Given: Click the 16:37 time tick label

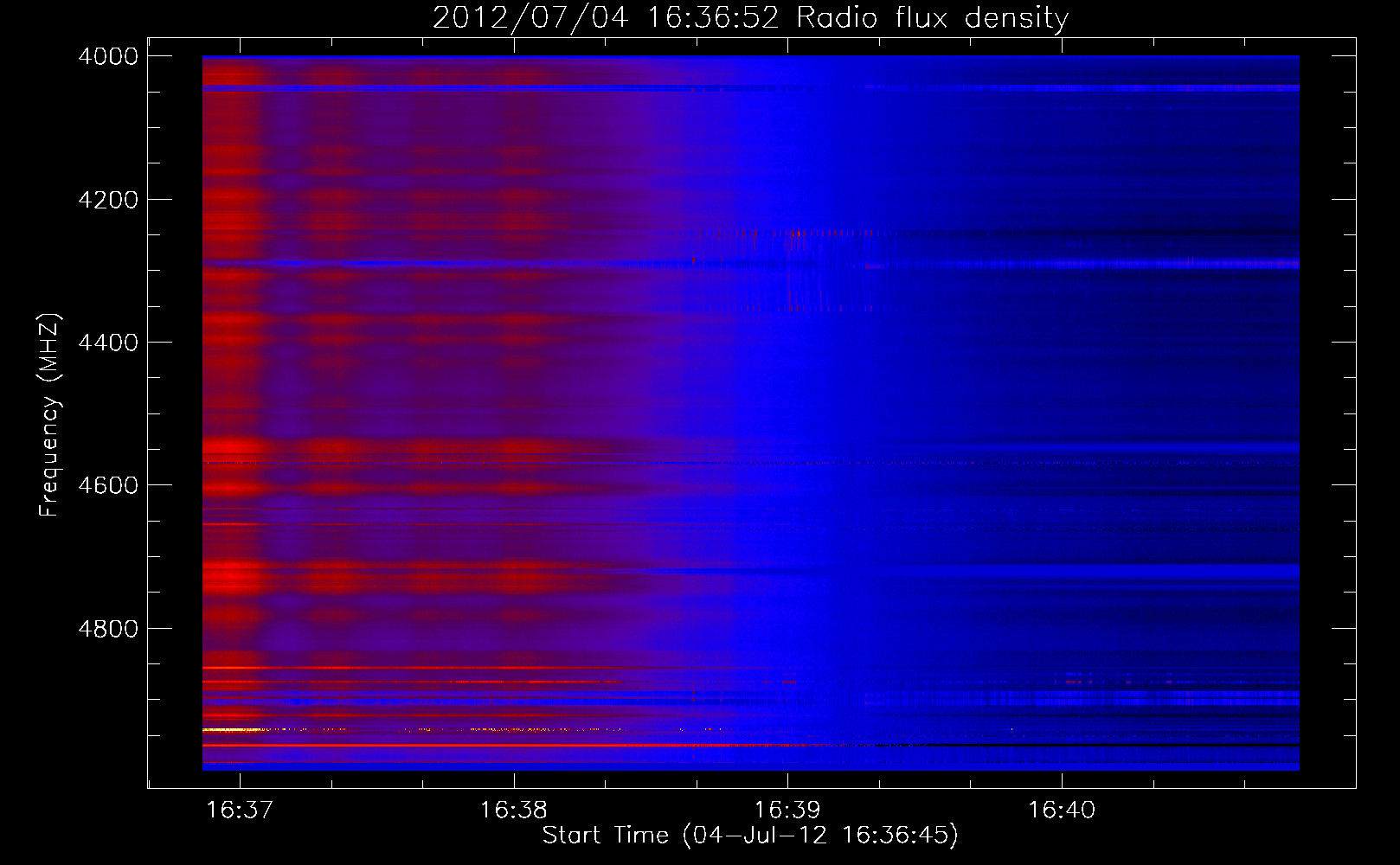Looking at the screenshot, I should pyautogui.click(x=240, y=810).
